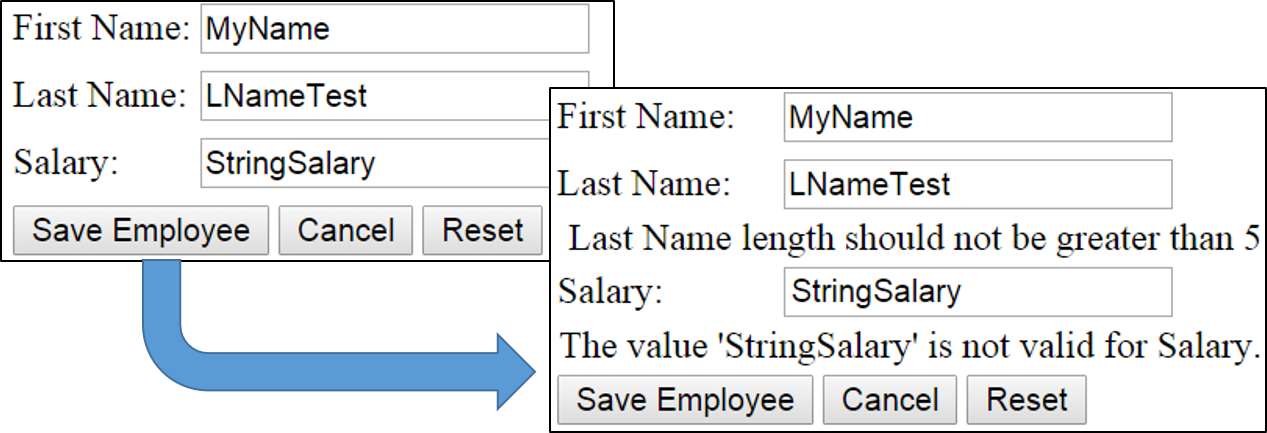Click the 'StringSalary is not valid' error text
The image size is (1267, 433).
pos(907,346)
